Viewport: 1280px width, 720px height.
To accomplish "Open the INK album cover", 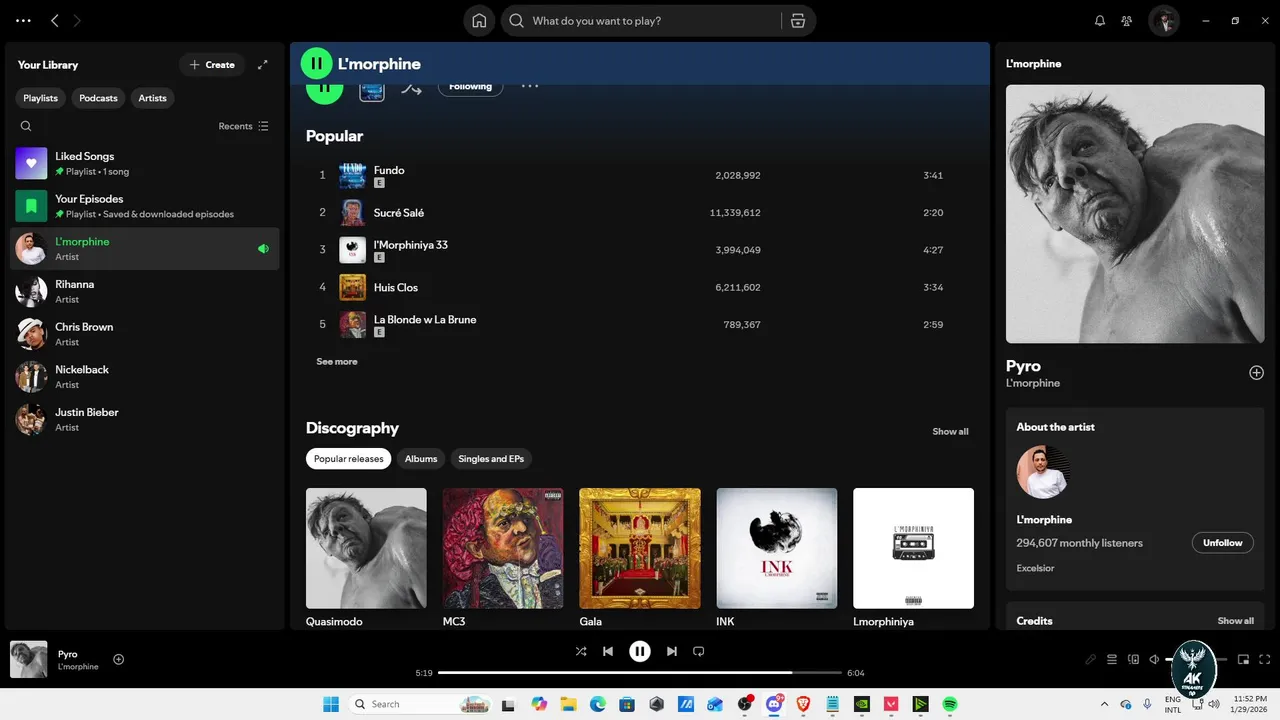I will (777, 548).
